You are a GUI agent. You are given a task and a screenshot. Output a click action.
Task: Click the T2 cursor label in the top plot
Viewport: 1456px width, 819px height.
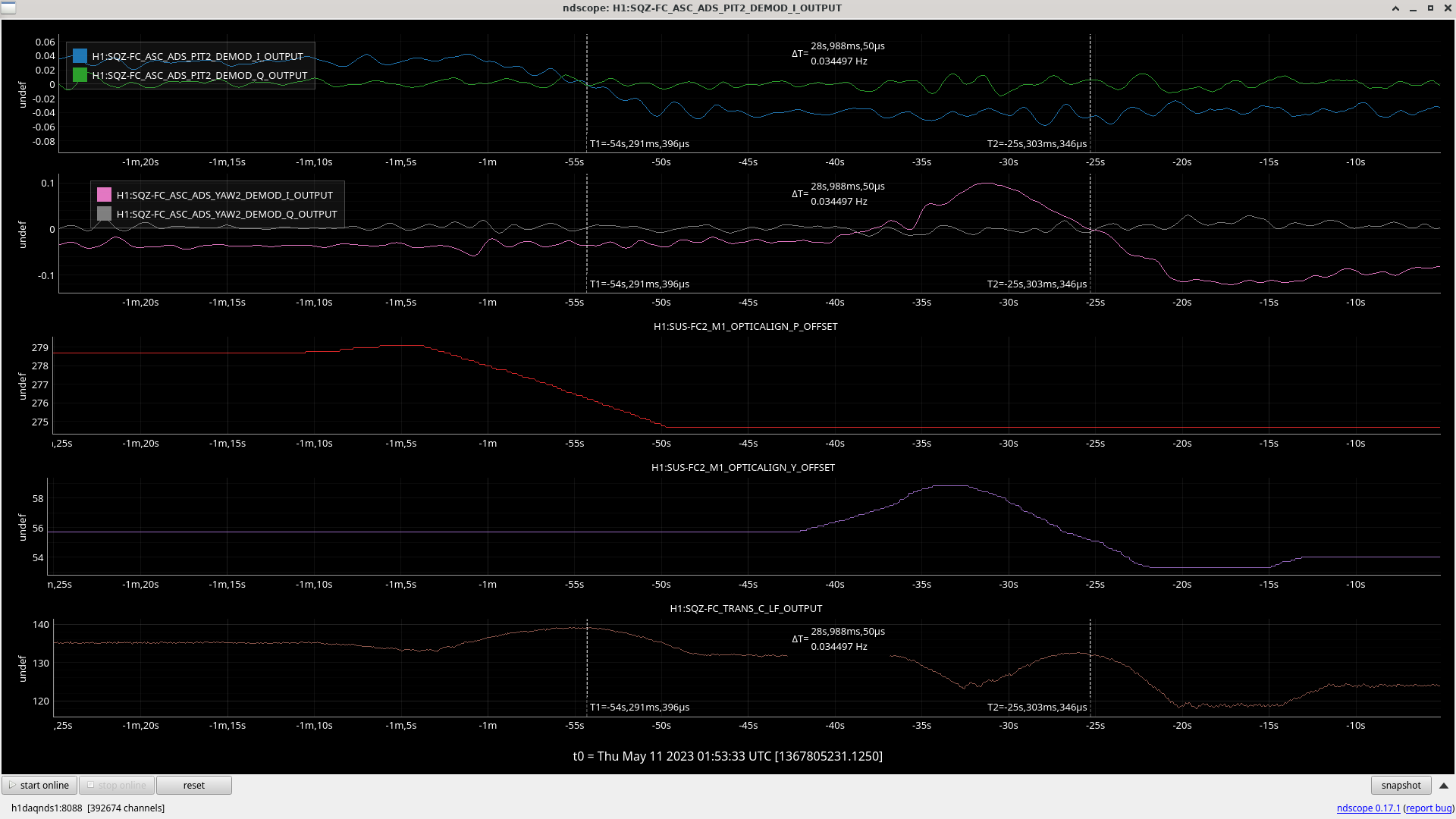click(x=1037, y=143)
